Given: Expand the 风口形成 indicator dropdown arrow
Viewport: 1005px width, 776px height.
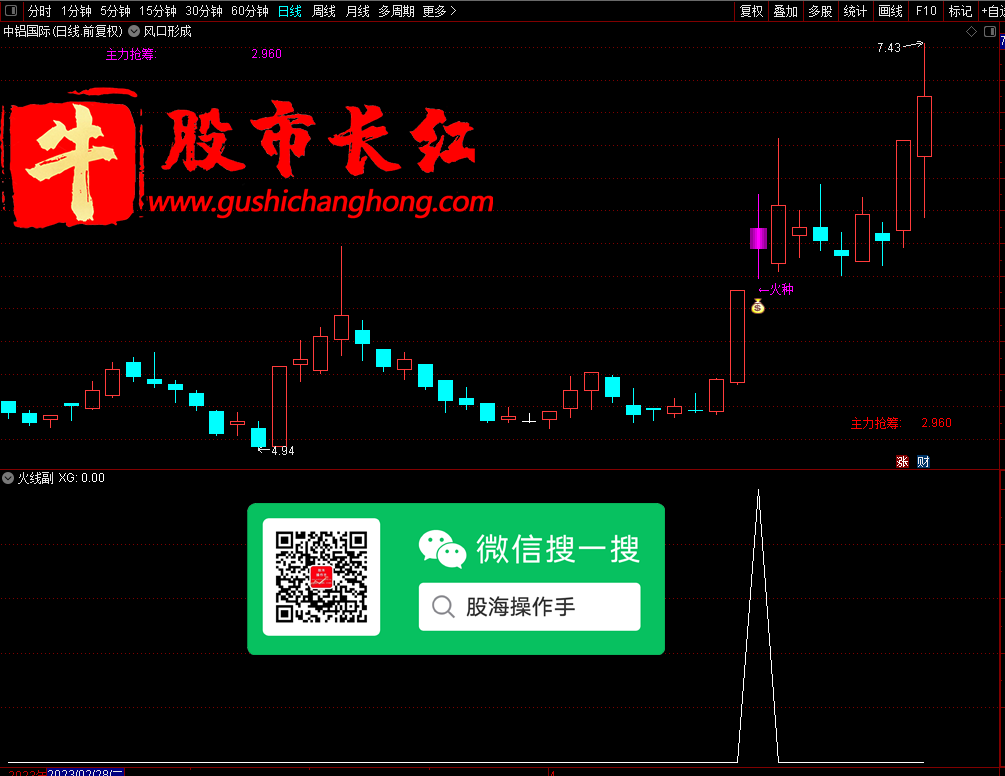Looking at the screenshot, I should pyautogui.click(x=134, y=31).
